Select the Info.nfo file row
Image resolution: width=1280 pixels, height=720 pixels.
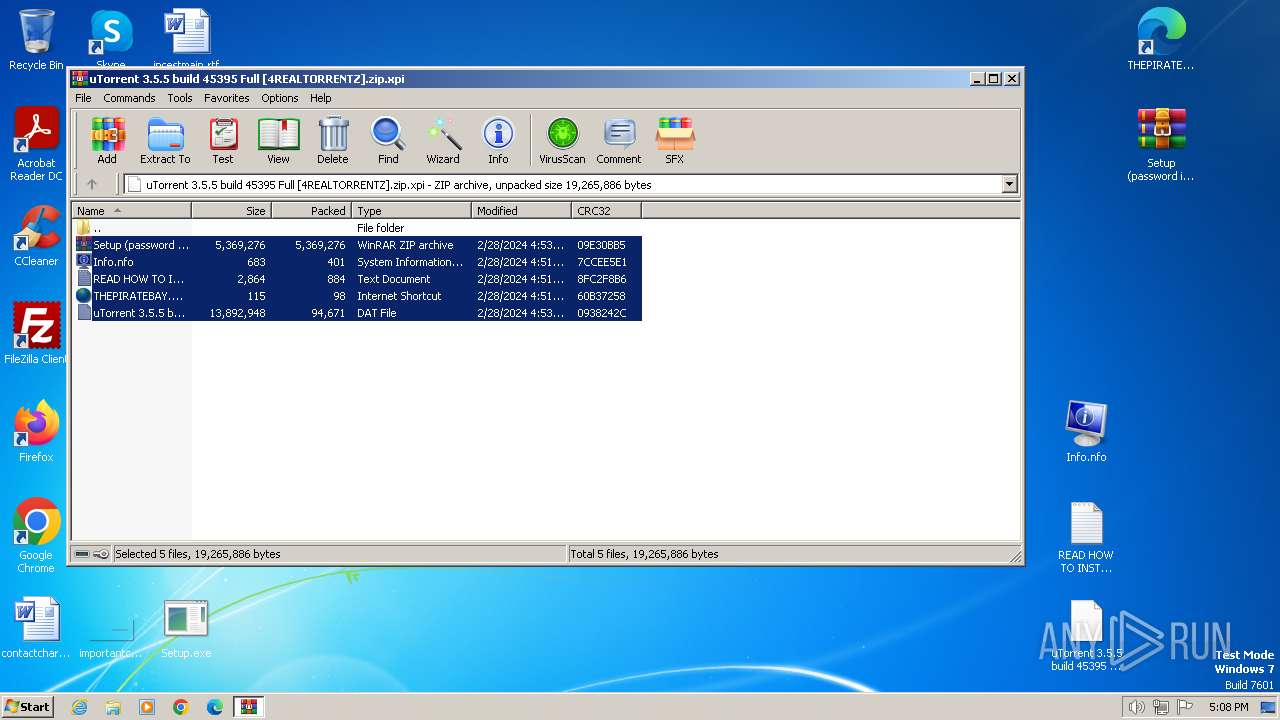(x=358, y=262)
